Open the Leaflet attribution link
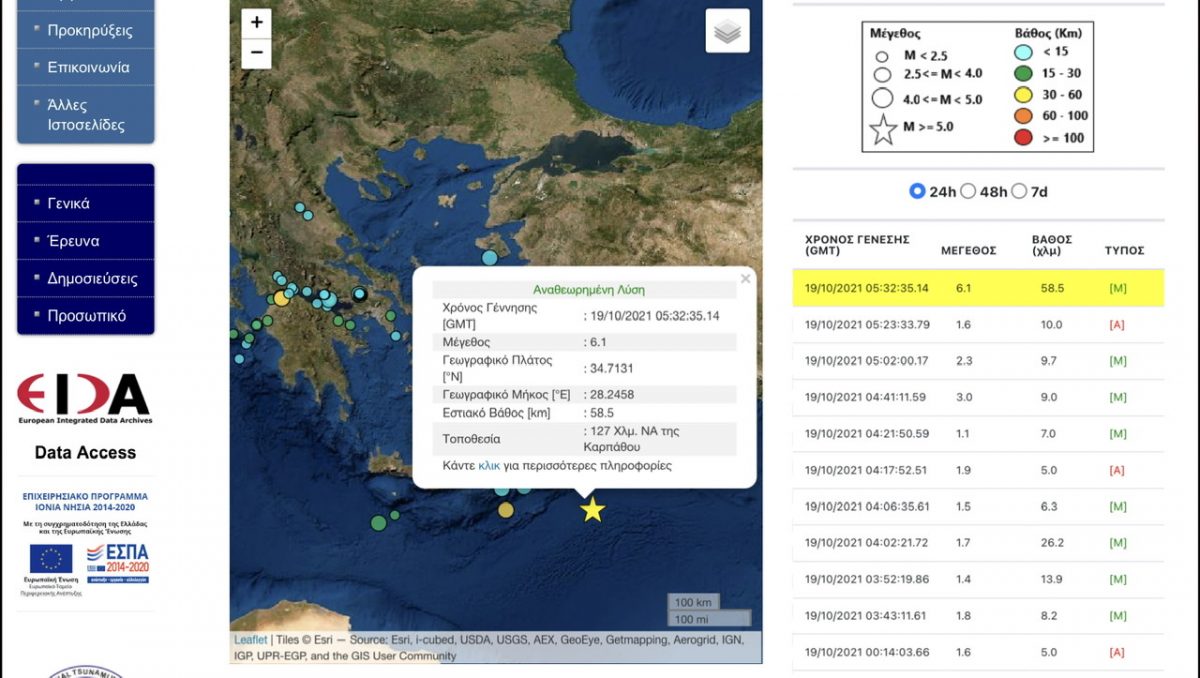The width and height of the screenshot is (1200, 678). pyautogui.click(x=250, y=640)
